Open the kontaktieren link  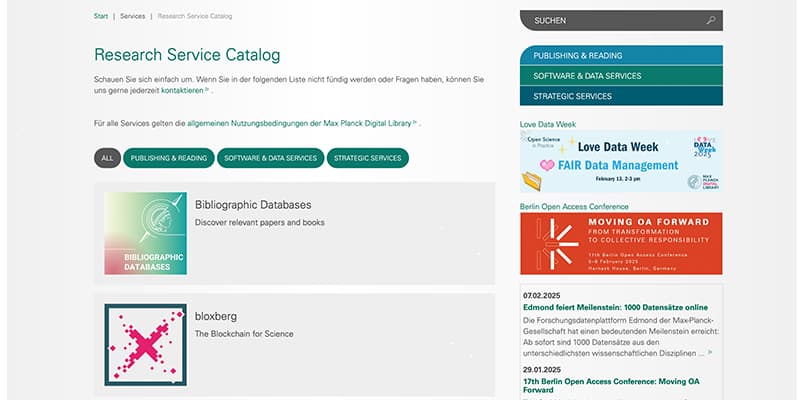click(182, 90)
